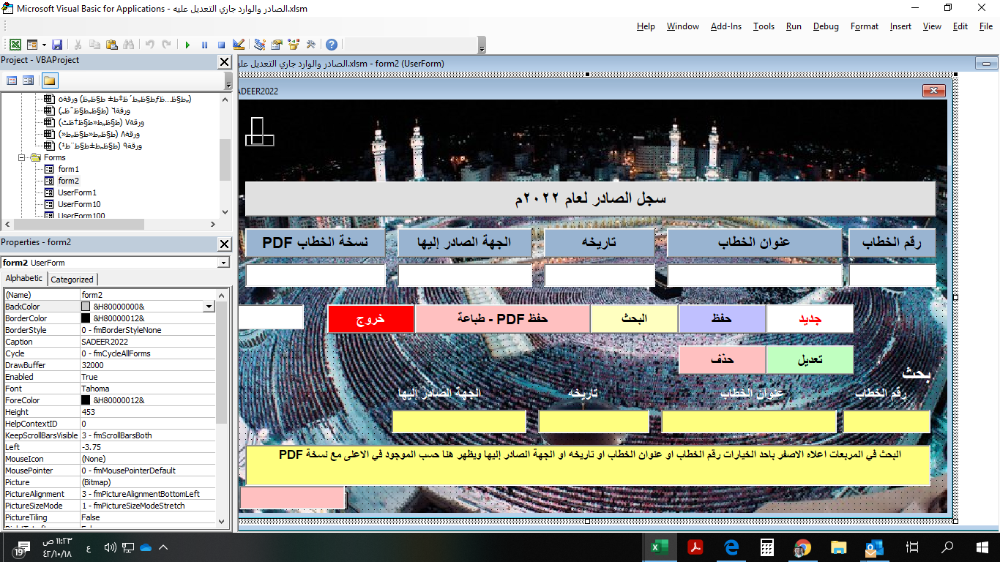1000x562 pixels.
Task: Click the pink حذف delete button
Action: pyautogui.click(x=721, y=360)
